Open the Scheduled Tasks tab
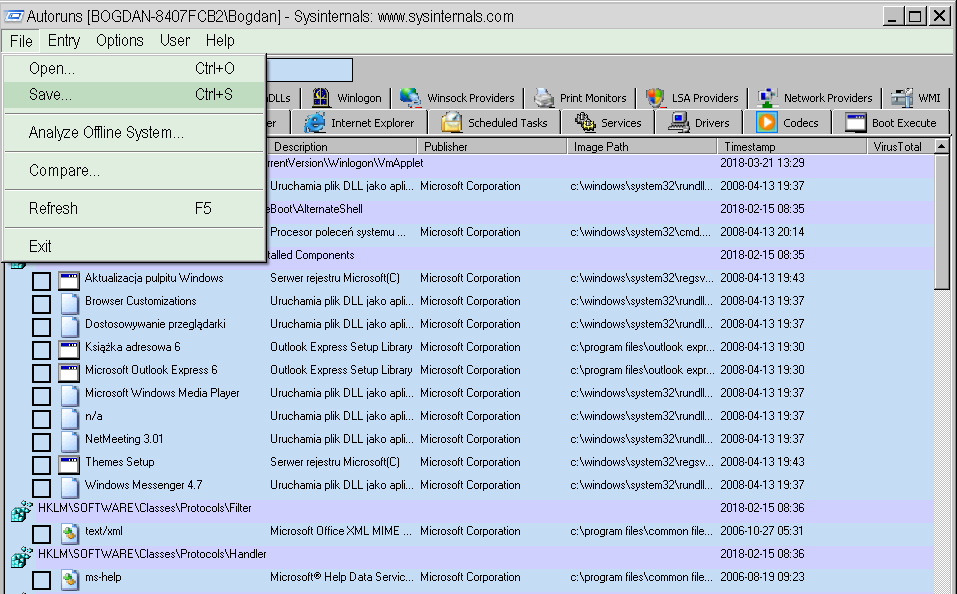This screenshot has height=594, width=957. coord(494,123)
